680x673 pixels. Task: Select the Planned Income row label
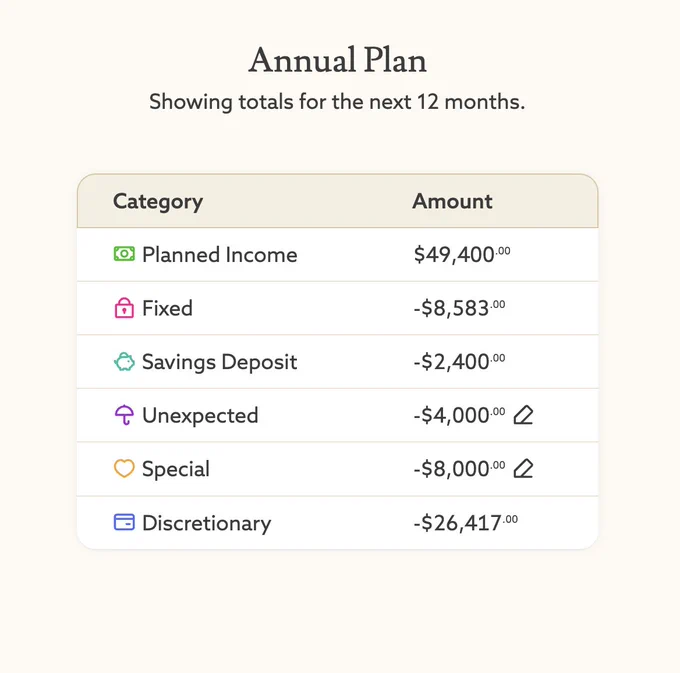219,255
